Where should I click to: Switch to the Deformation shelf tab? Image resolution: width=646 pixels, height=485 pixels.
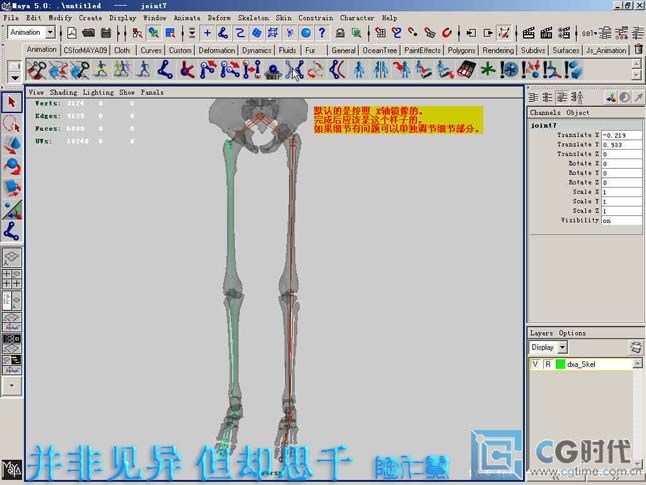click(x=217, y=50)
